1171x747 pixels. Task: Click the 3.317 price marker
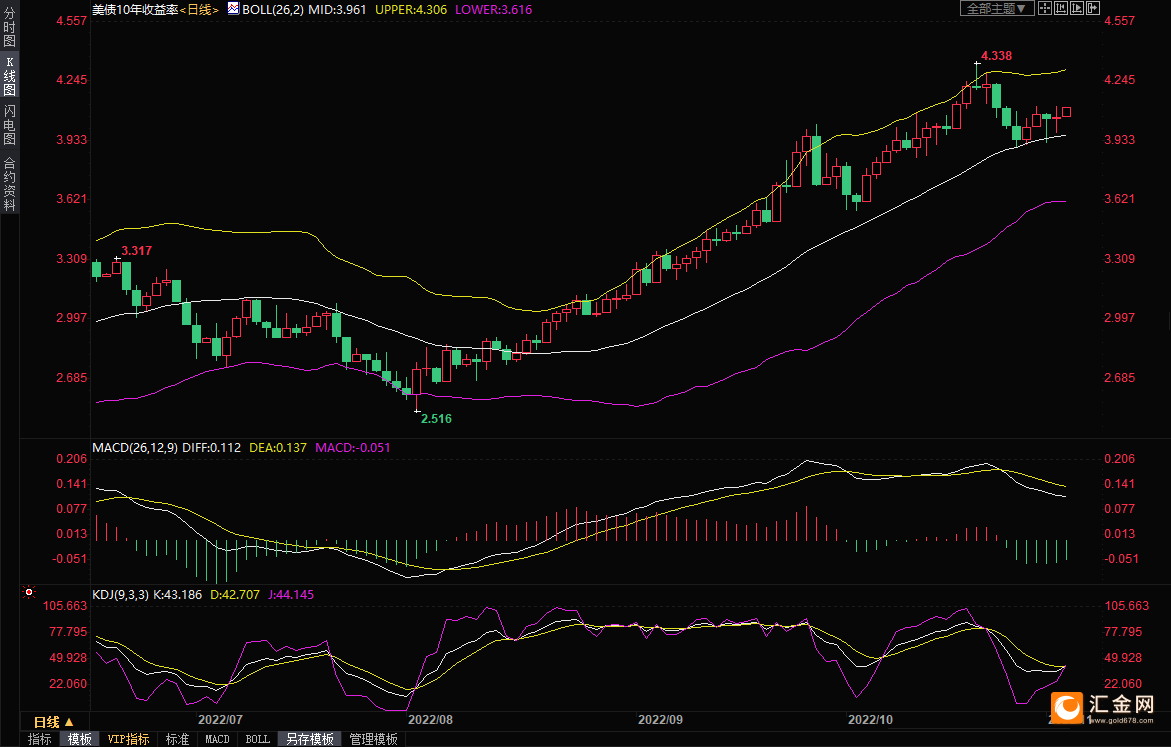click(137, 251)
